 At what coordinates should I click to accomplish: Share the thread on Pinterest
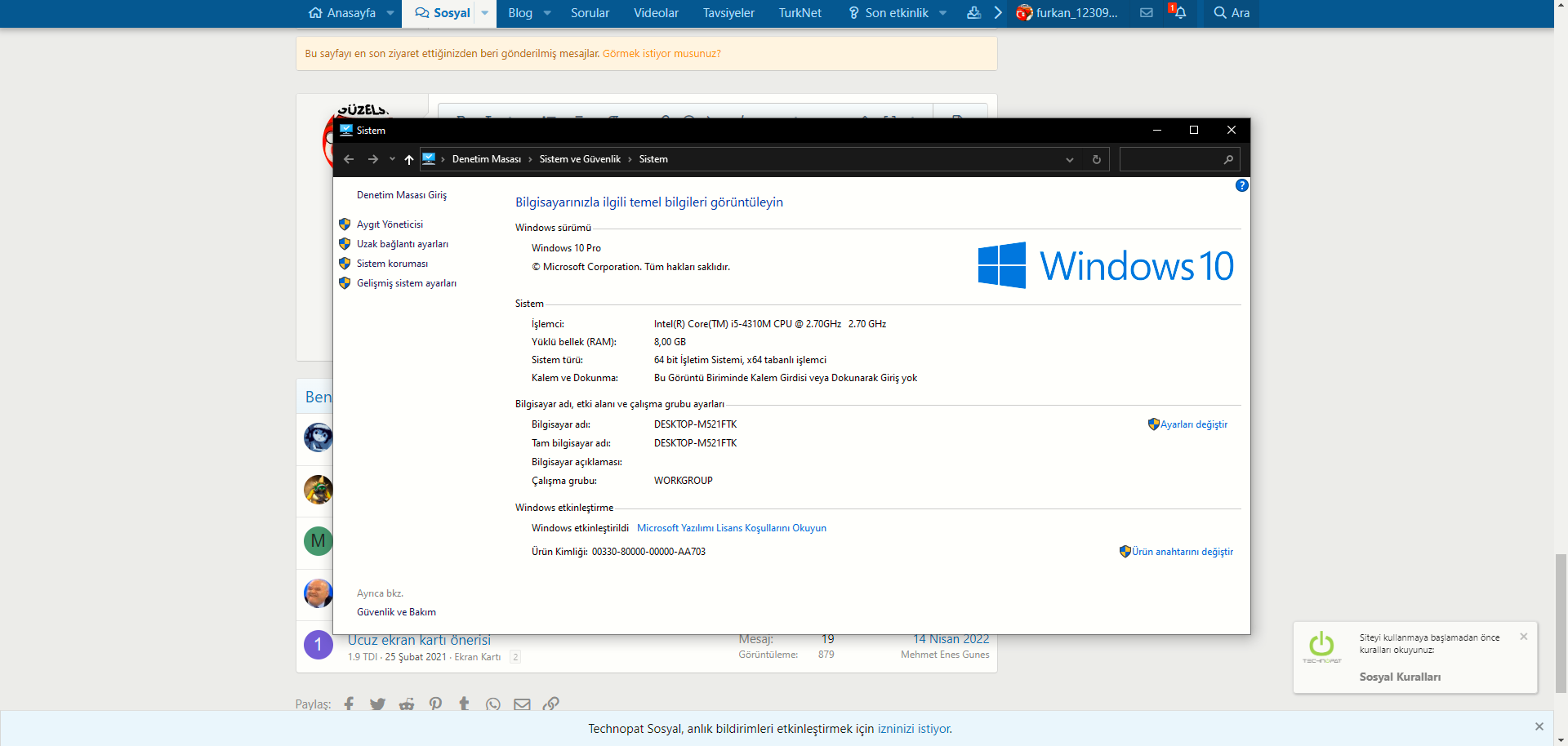[435, 704]
